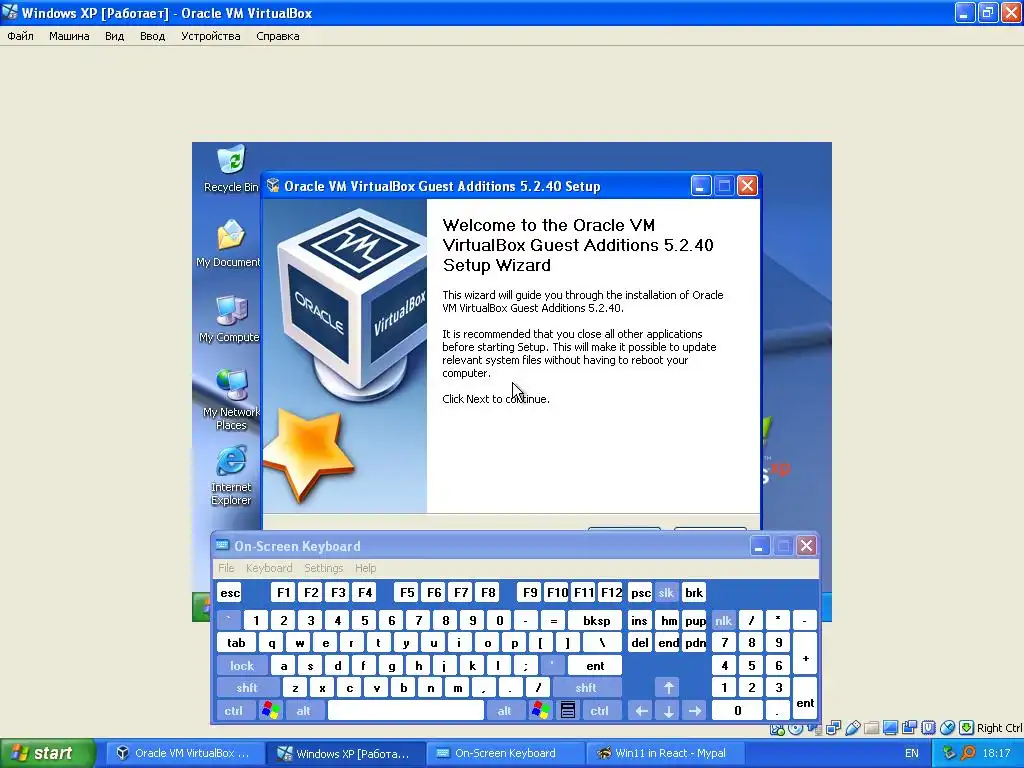
Task: Select the My Computer desktop icon
Action: (x=229, y=319)
